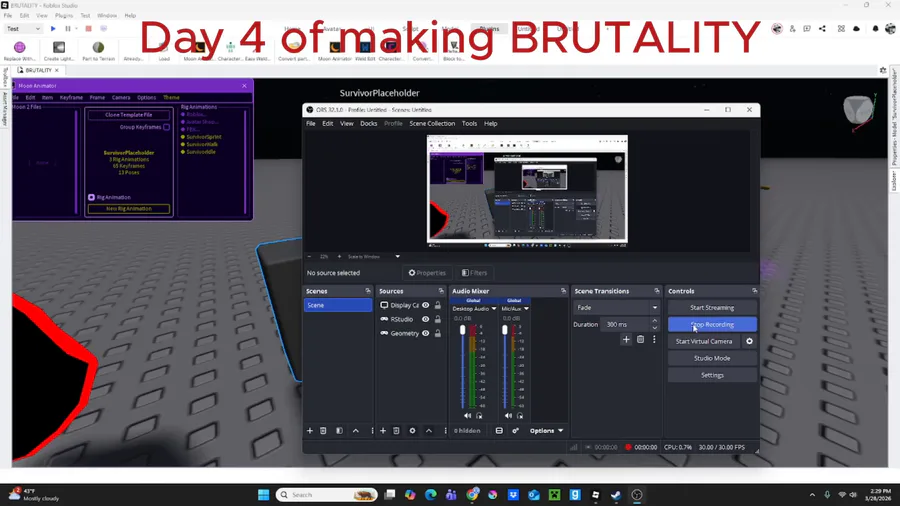Lock the RStudio source
The image size is (900, 506).
pos(438,320)
